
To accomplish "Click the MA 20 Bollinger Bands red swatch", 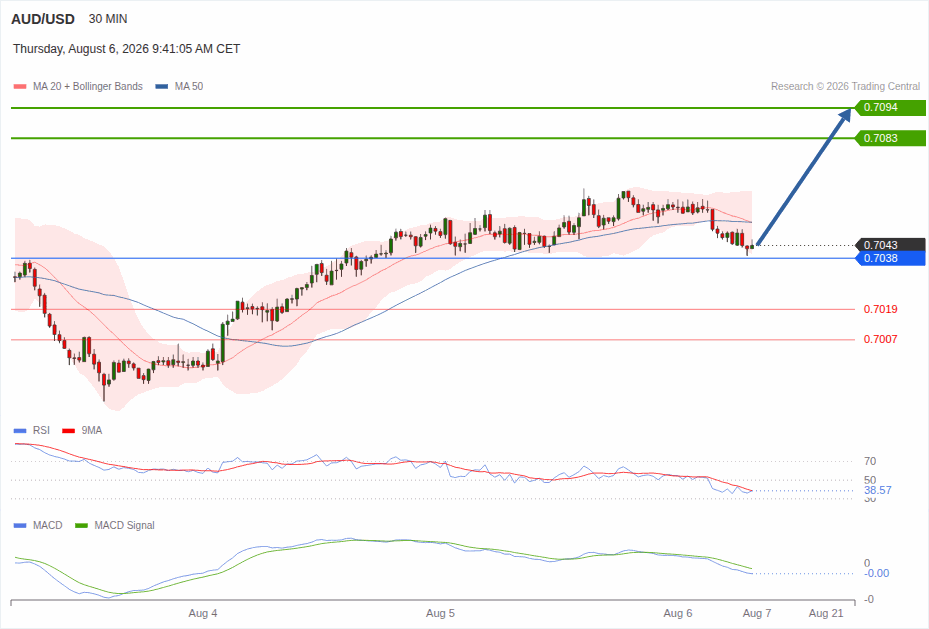I will (x=20, y=86).
